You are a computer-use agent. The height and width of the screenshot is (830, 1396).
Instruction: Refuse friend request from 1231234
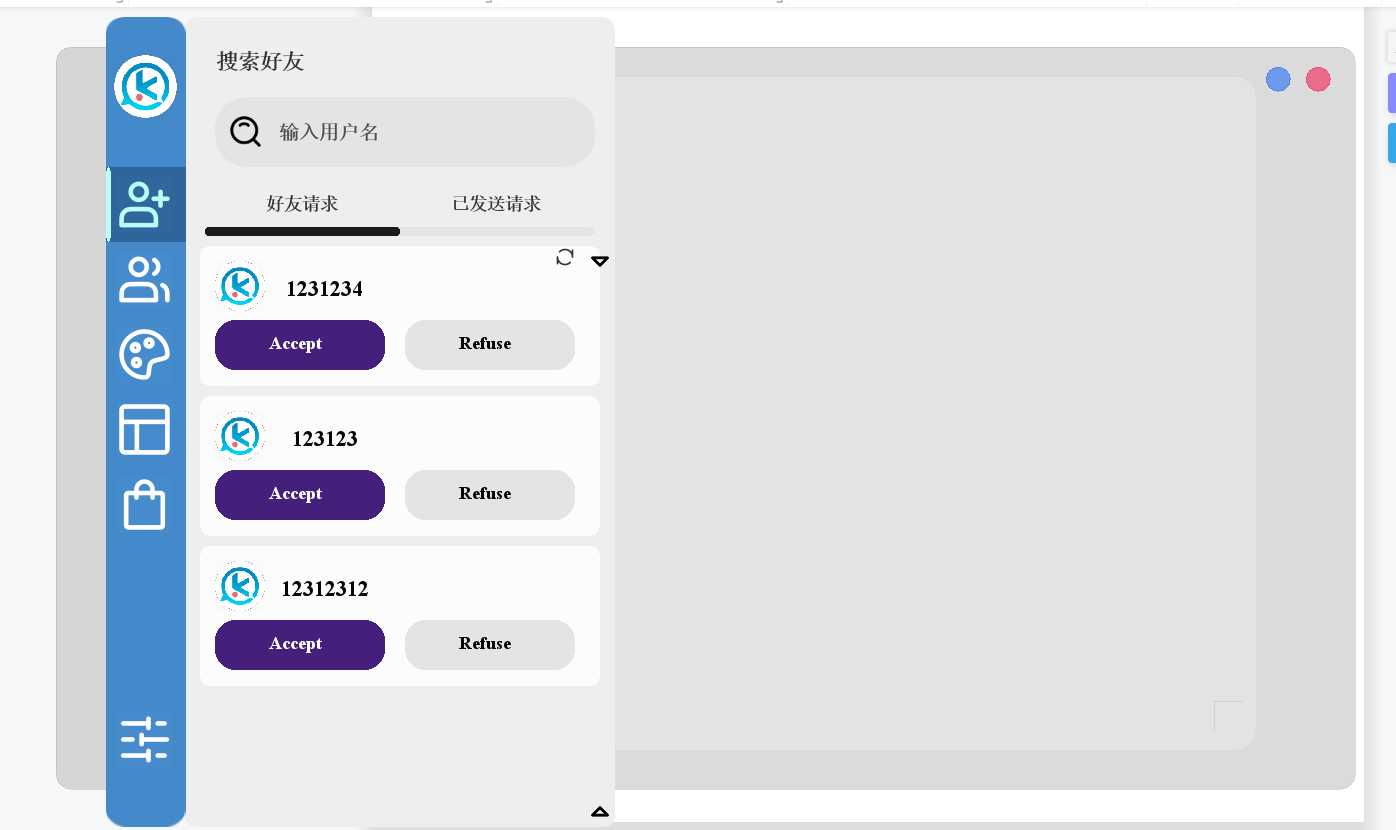pyautogui.click(x=490, y=344)
